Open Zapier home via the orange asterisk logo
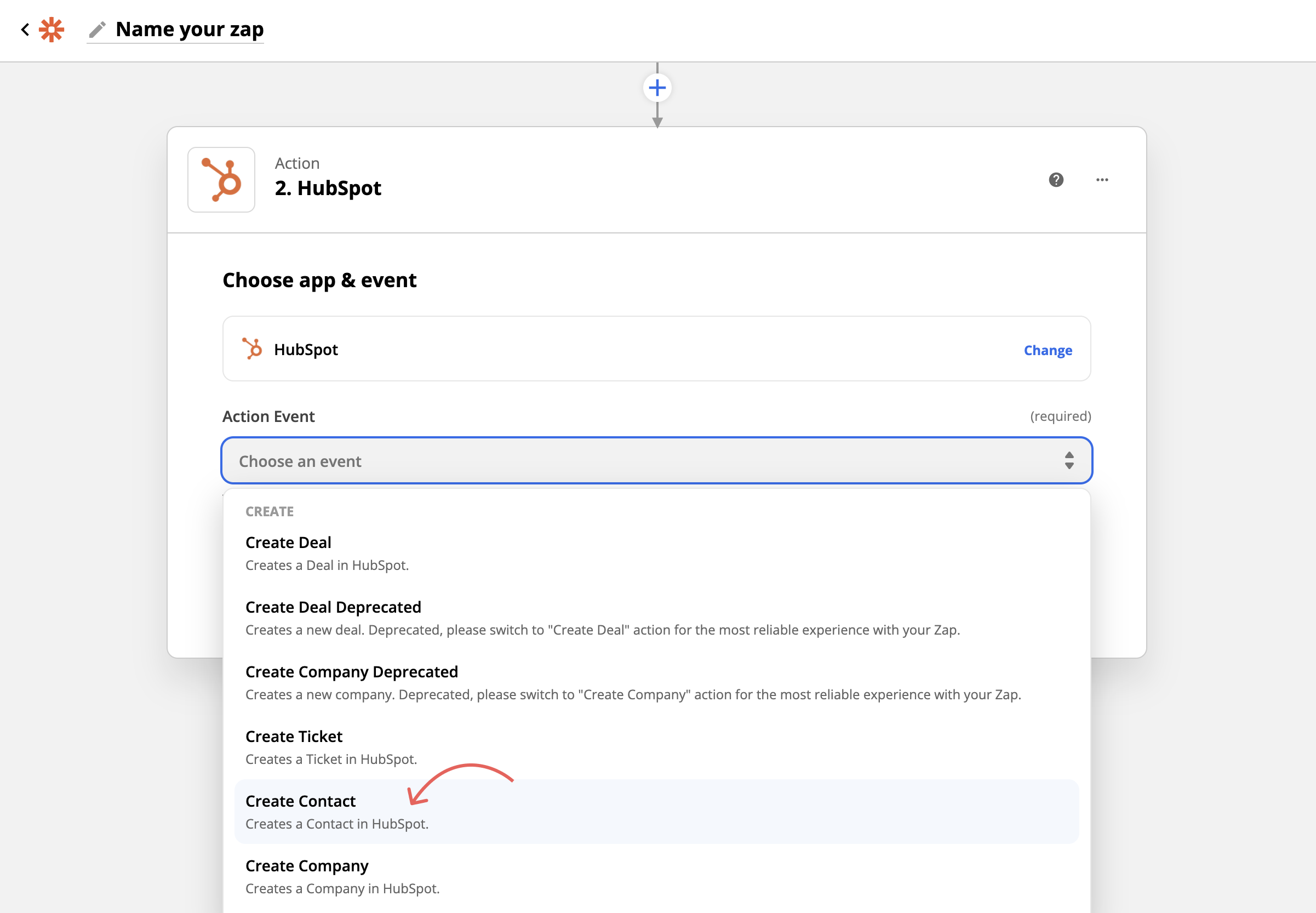Screen dimensions: 1316x913 (52, 29)
